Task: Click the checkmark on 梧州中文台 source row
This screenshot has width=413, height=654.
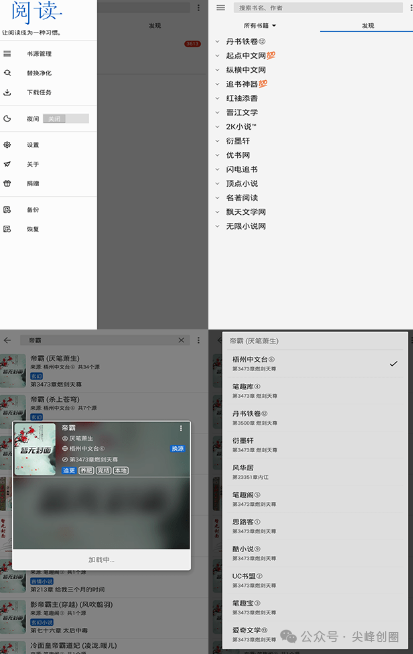Action: (x=393, y=364)
